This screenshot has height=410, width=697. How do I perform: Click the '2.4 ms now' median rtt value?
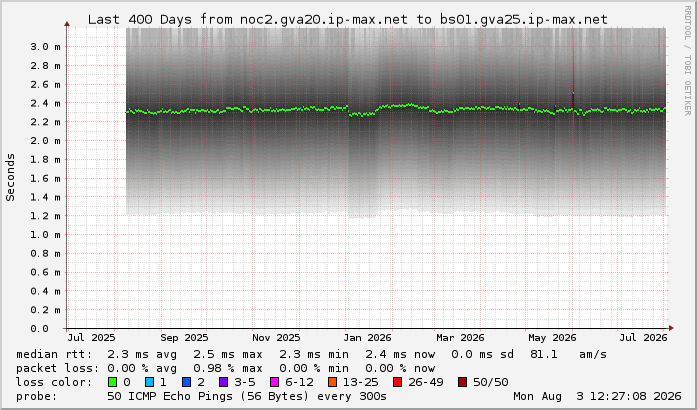400,354
